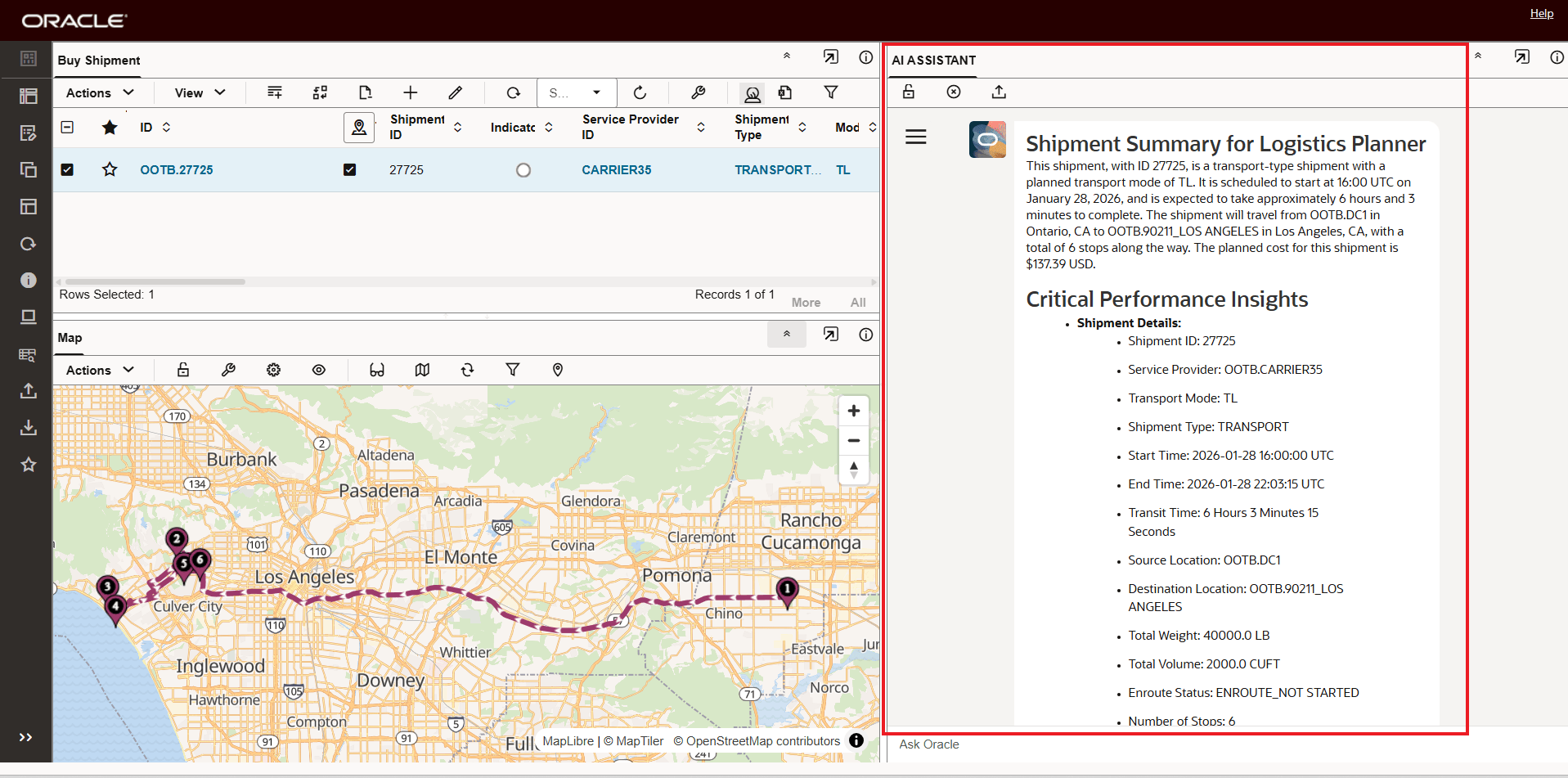
Task: Click the filter funnel icon in Buy Shipment toolbar
Action: click(831, 92)
